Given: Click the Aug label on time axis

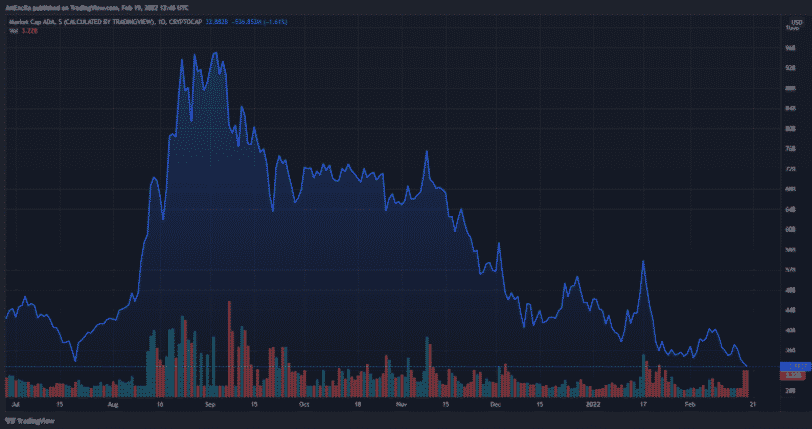Looking at the screenshot, I should click(x=113, y=404).
